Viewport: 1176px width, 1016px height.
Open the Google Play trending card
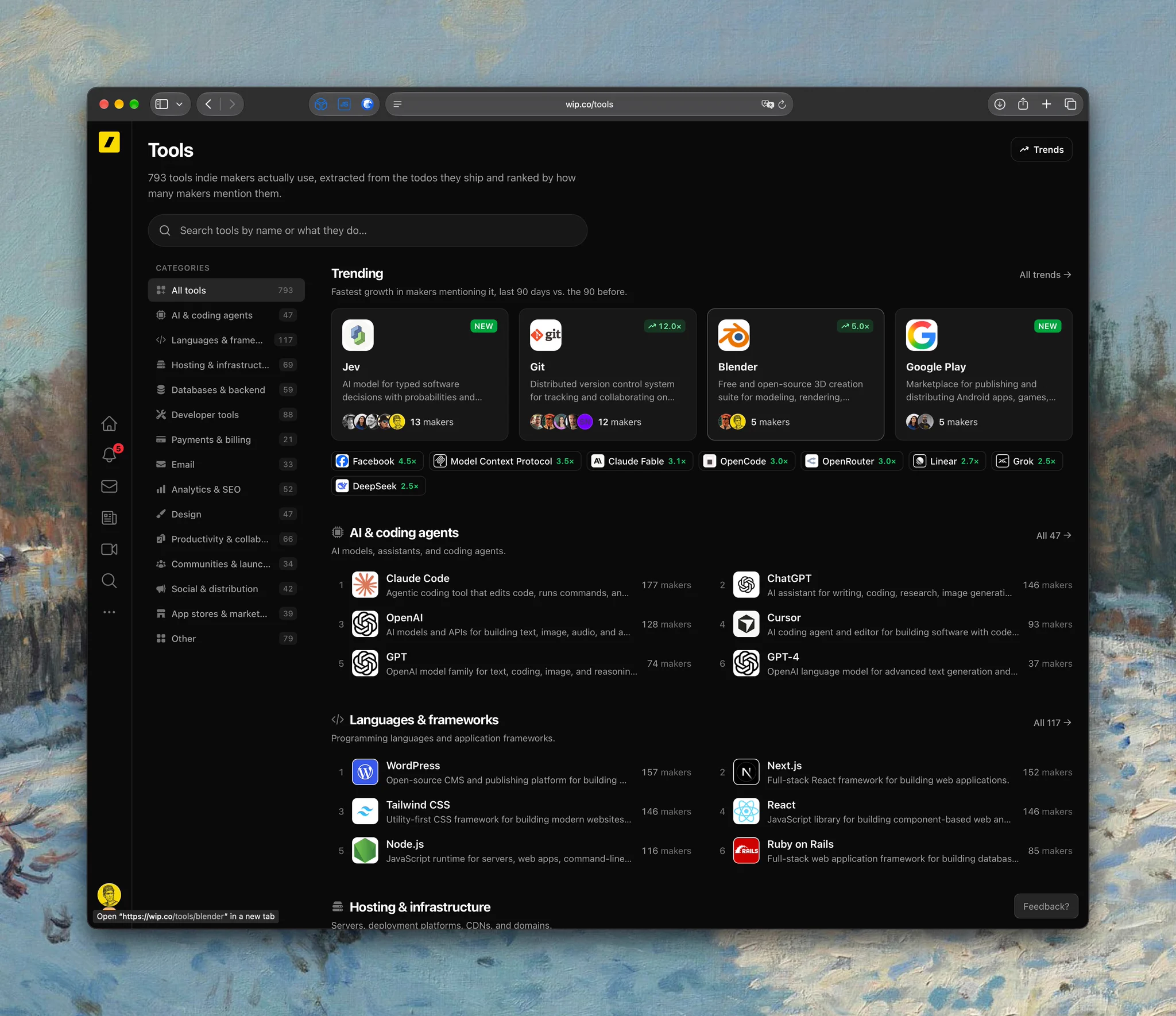tap(983, 374)
